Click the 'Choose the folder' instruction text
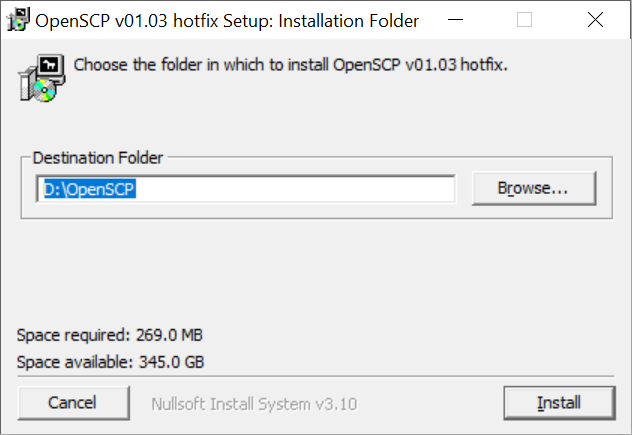The image size is (632, 435). pos(290,65)
